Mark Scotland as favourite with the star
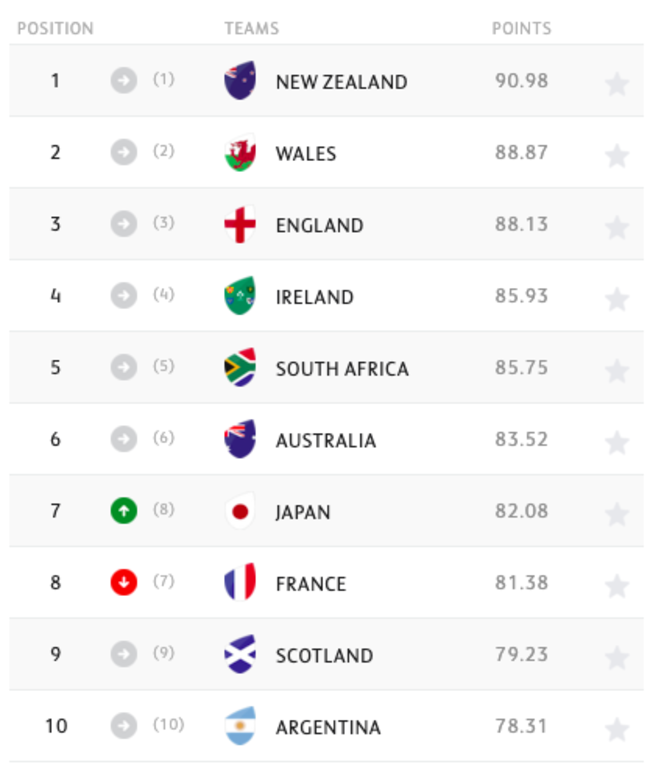The height and width of the screenshot is (767, 650). coord(617,657)
